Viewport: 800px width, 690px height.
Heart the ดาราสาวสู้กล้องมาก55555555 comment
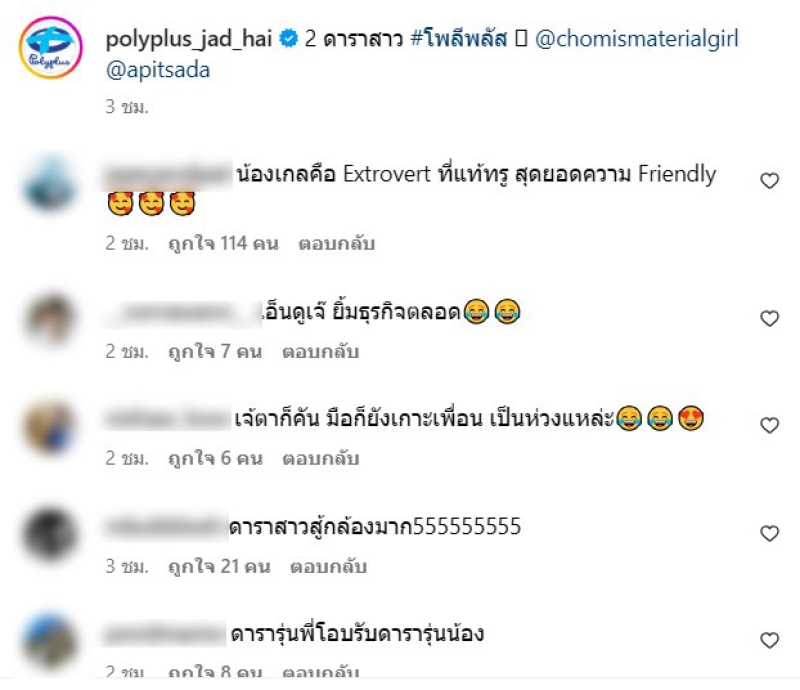click(769, 533)
